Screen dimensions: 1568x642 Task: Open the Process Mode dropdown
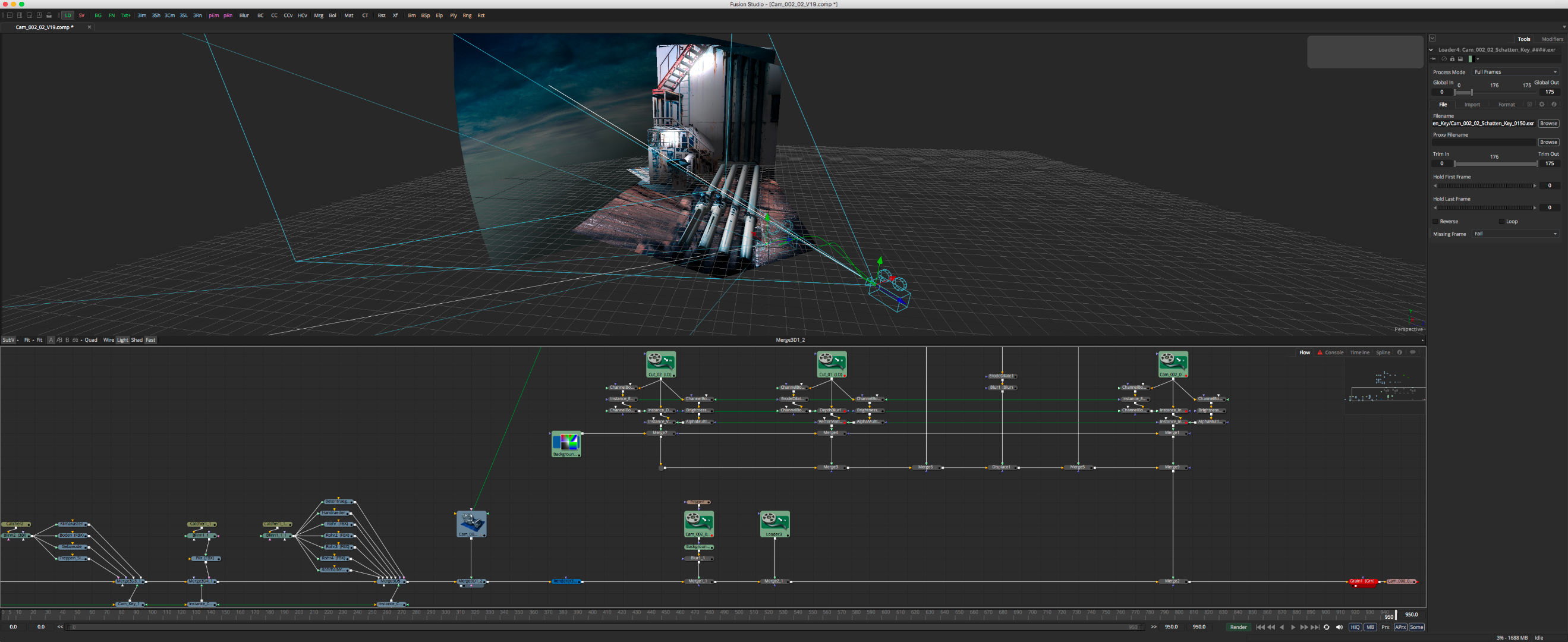[x=1515, y=72]
